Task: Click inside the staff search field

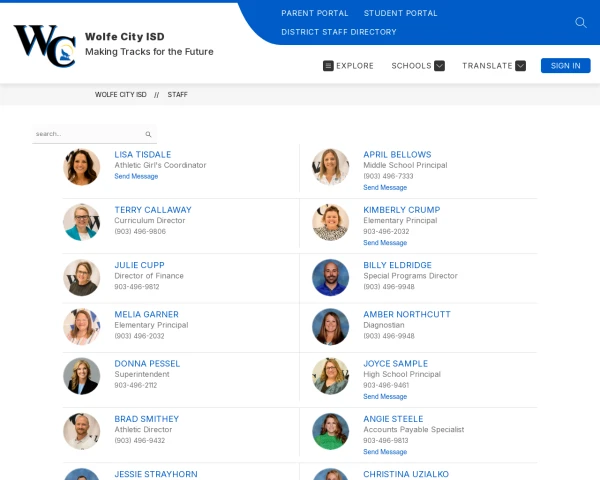Action: click(x=88, y=134)
